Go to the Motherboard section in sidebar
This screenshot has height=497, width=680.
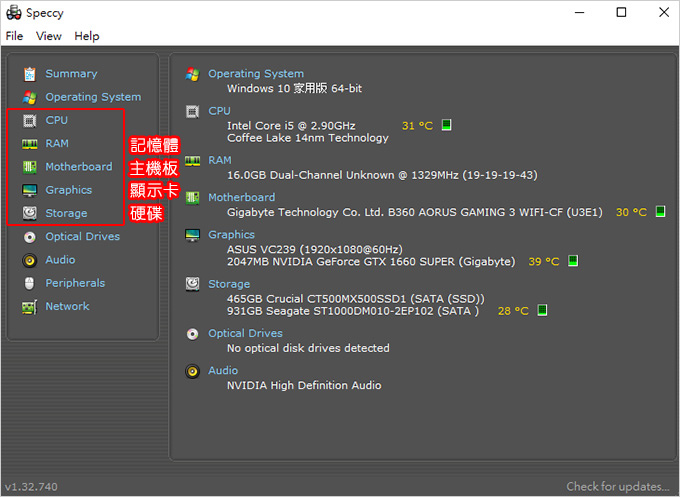(79, 167)
